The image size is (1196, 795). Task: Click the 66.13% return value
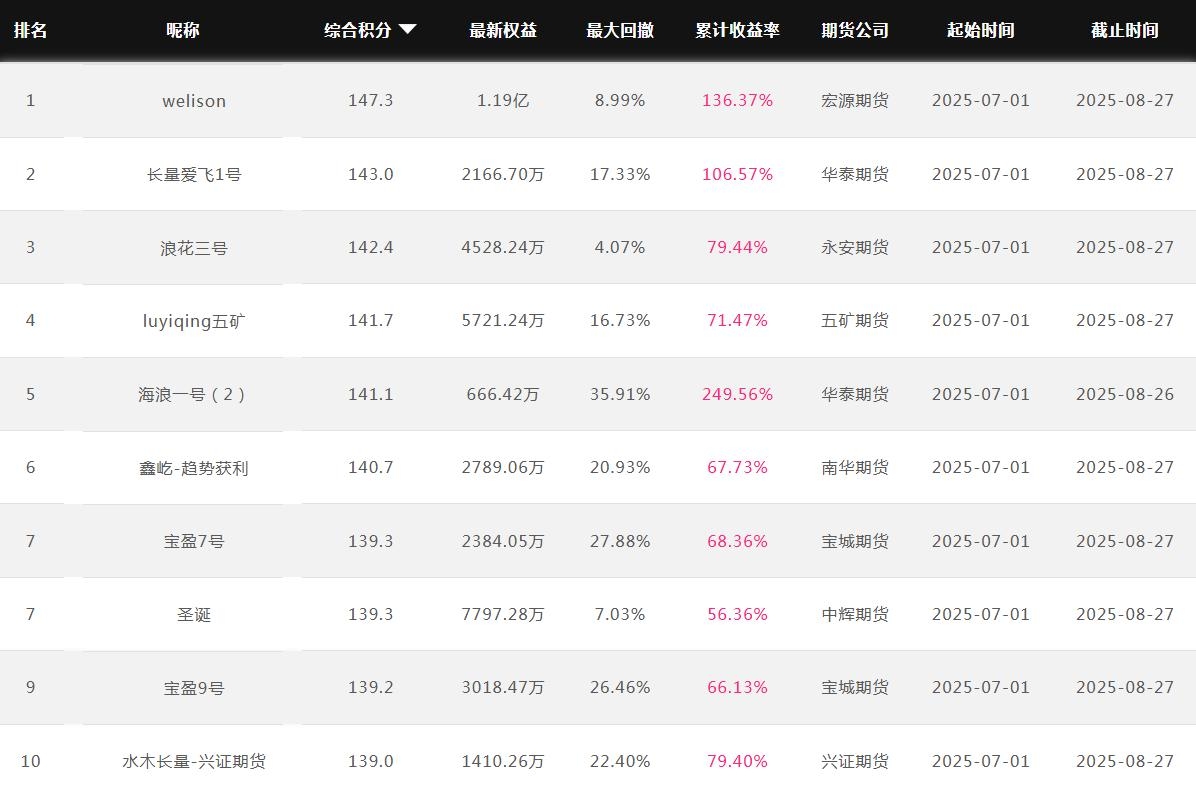coord(738,687)
